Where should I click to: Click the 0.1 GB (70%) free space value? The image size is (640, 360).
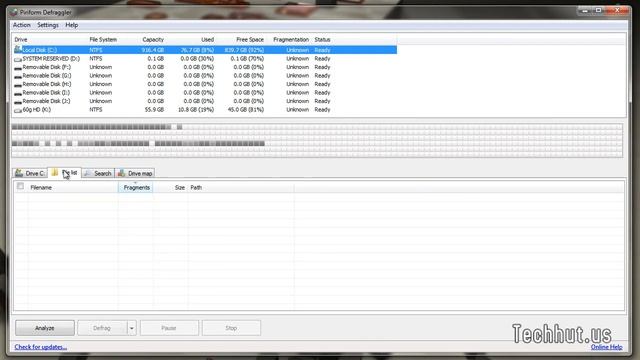247,59
